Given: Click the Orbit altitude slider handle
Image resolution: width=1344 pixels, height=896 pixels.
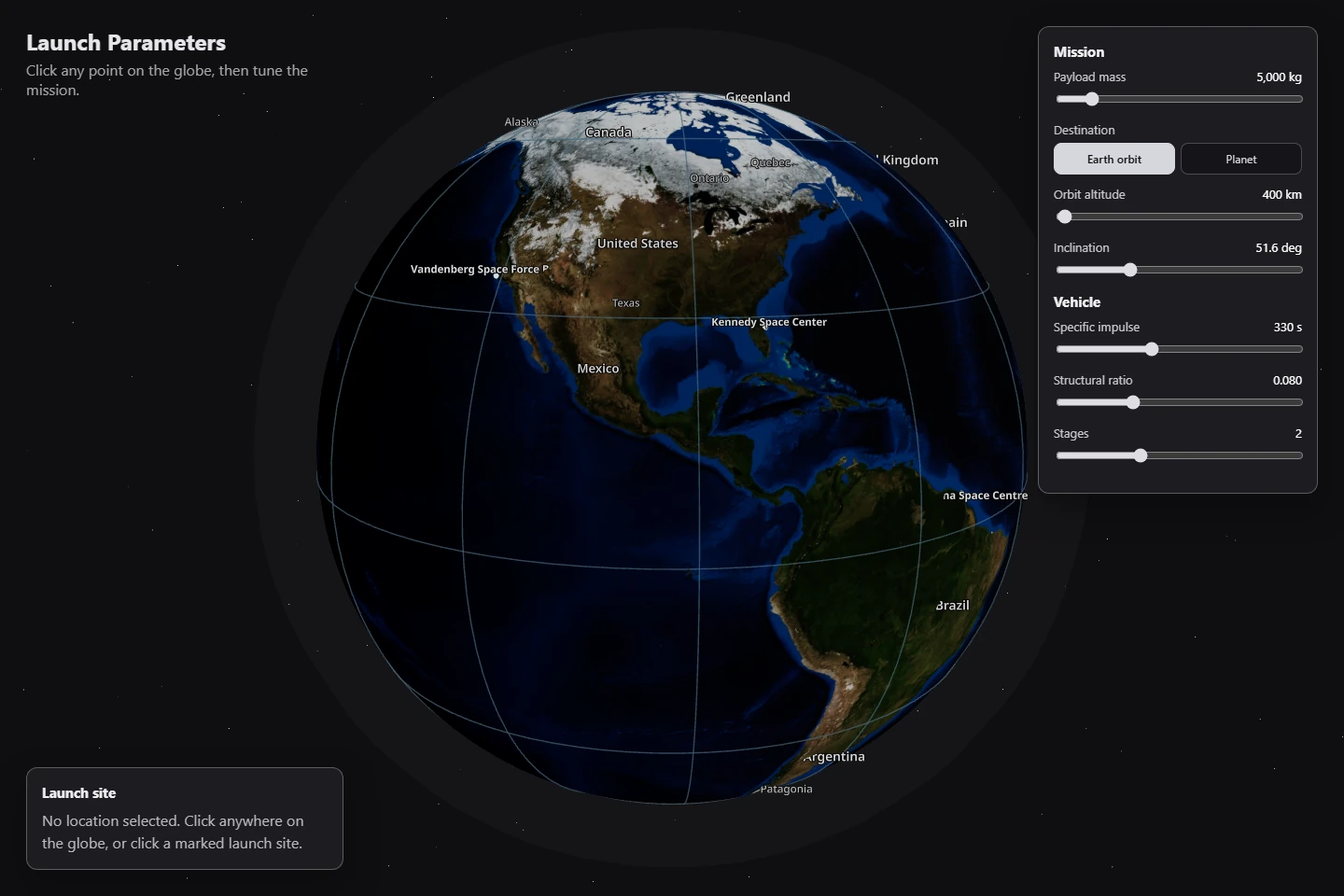Looking at the screenshot, I should pyautogui.click(x=1064, y=217).
